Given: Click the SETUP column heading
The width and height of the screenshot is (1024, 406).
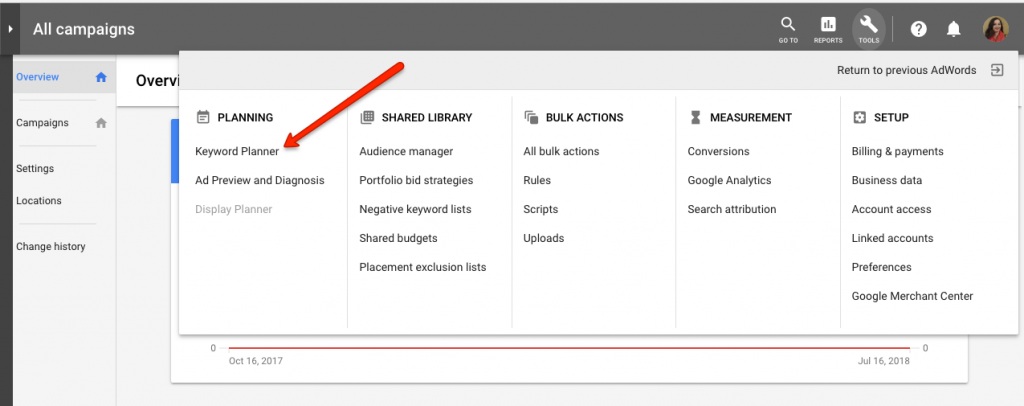Looking at the screenshot, I should (891, 117).
